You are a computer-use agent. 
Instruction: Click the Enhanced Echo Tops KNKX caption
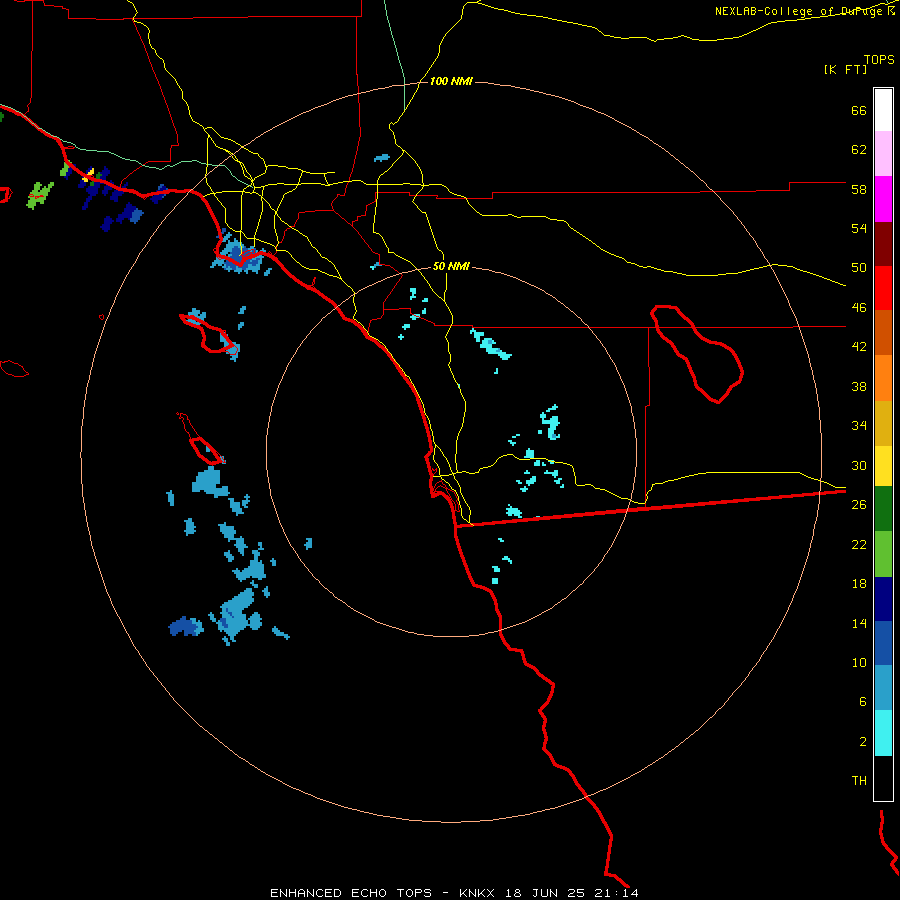[454, 893]
